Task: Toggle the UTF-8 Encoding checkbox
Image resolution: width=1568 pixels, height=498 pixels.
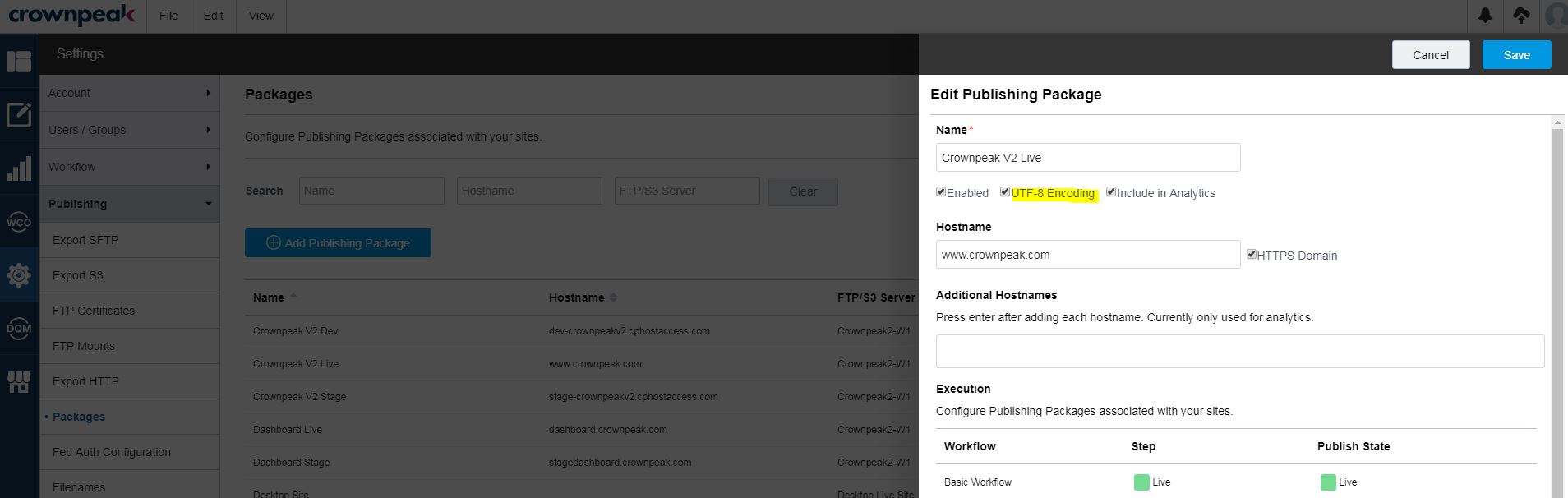Action: [x=1005, y=192]
